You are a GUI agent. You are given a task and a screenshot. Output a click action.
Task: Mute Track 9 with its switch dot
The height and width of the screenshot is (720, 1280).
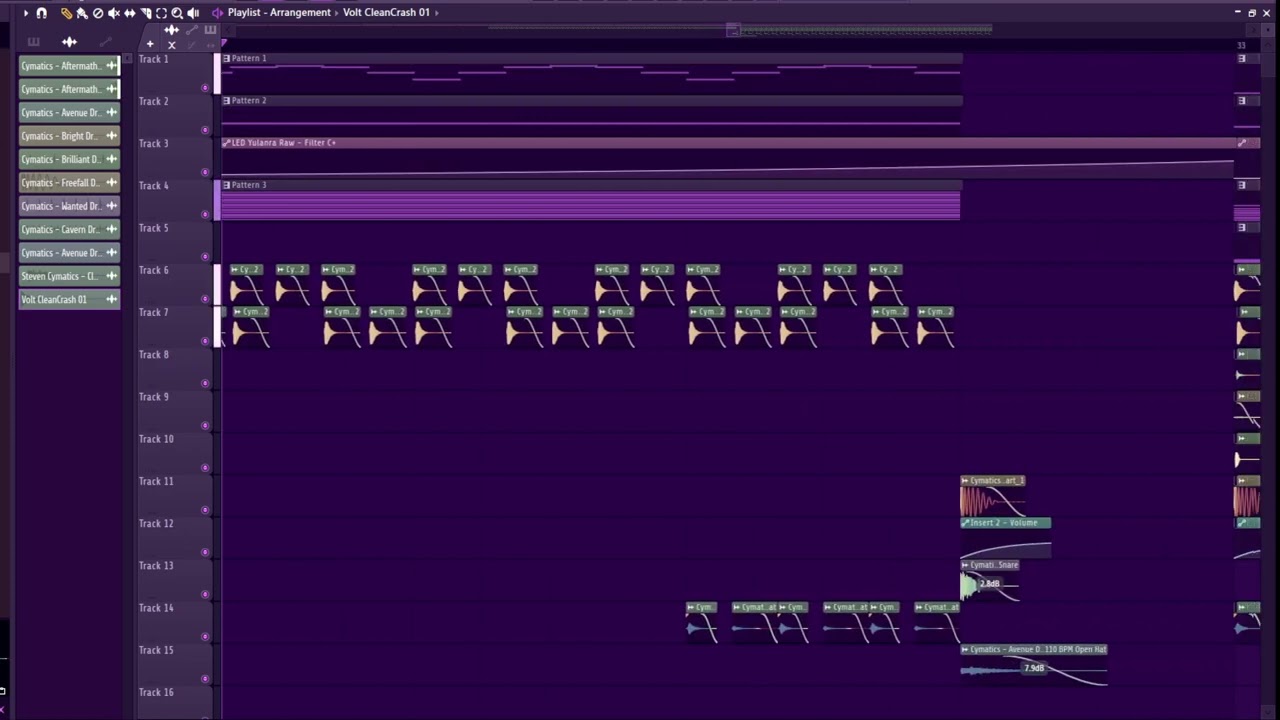(x=205, y=426)
